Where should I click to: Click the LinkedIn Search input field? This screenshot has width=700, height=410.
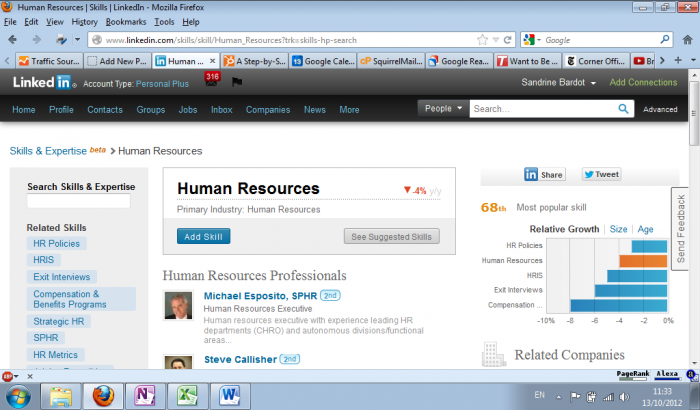[x=543, y=109]
